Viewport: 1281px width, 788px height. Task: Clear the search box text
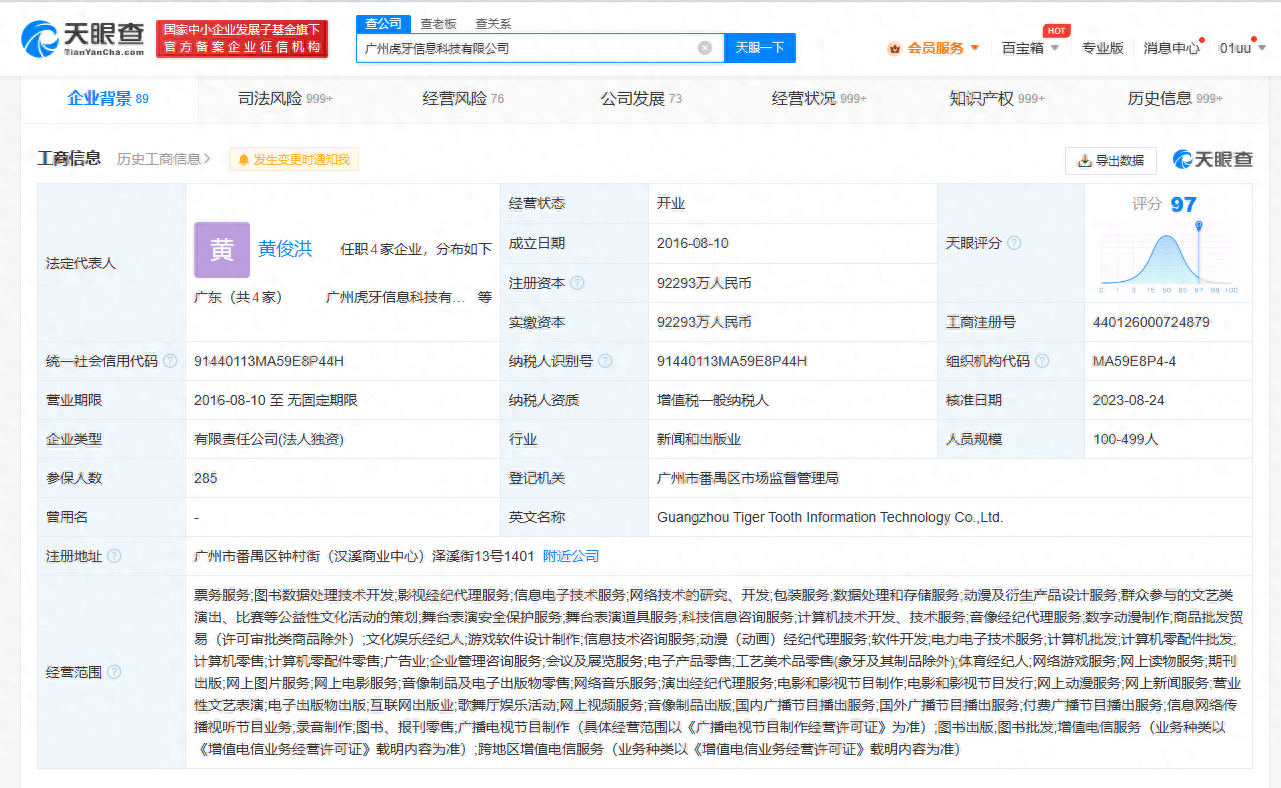coord(705,48)
